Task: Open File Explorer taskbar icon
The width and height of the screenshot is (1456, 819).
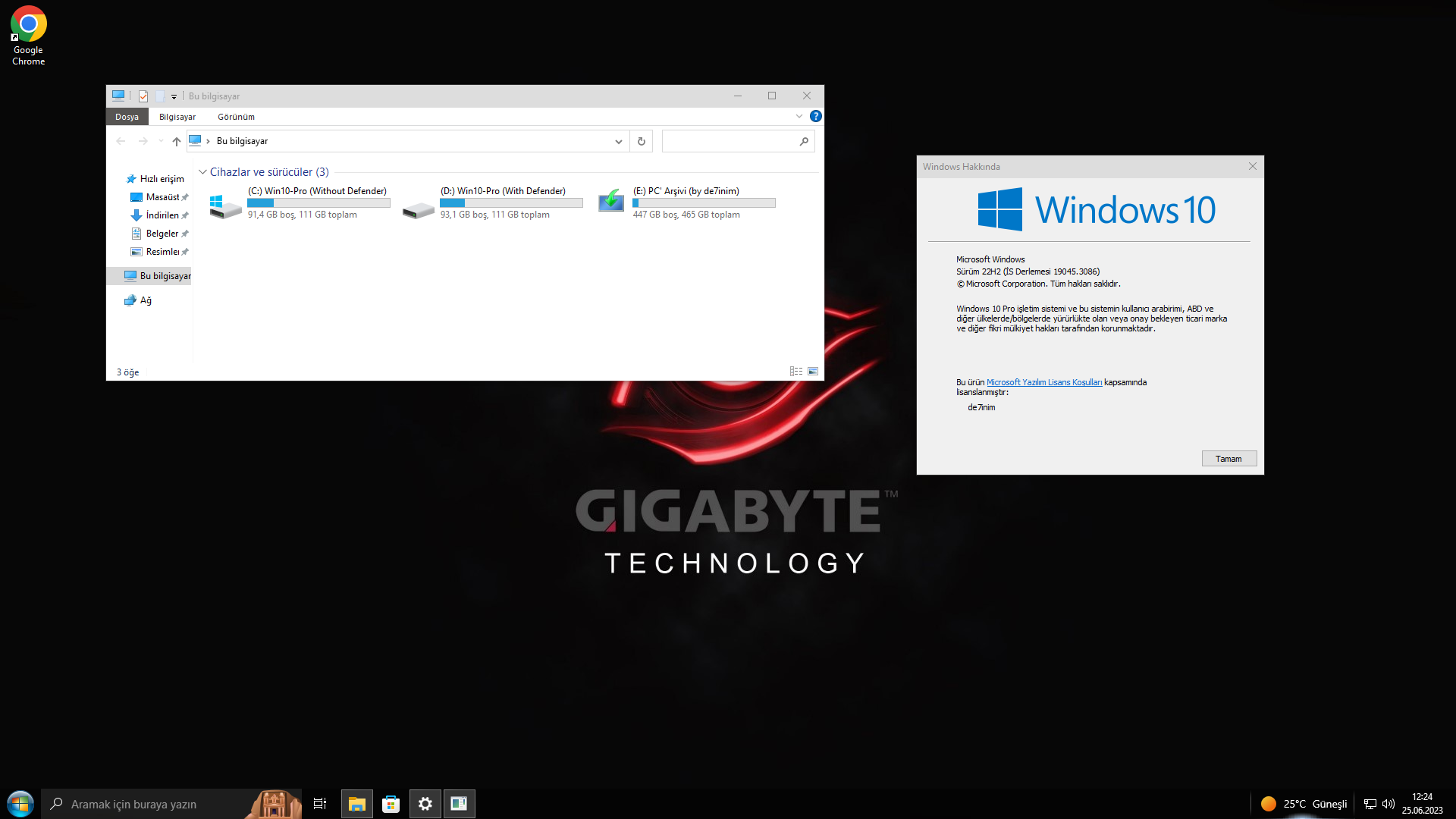Action: pos(356,804)
